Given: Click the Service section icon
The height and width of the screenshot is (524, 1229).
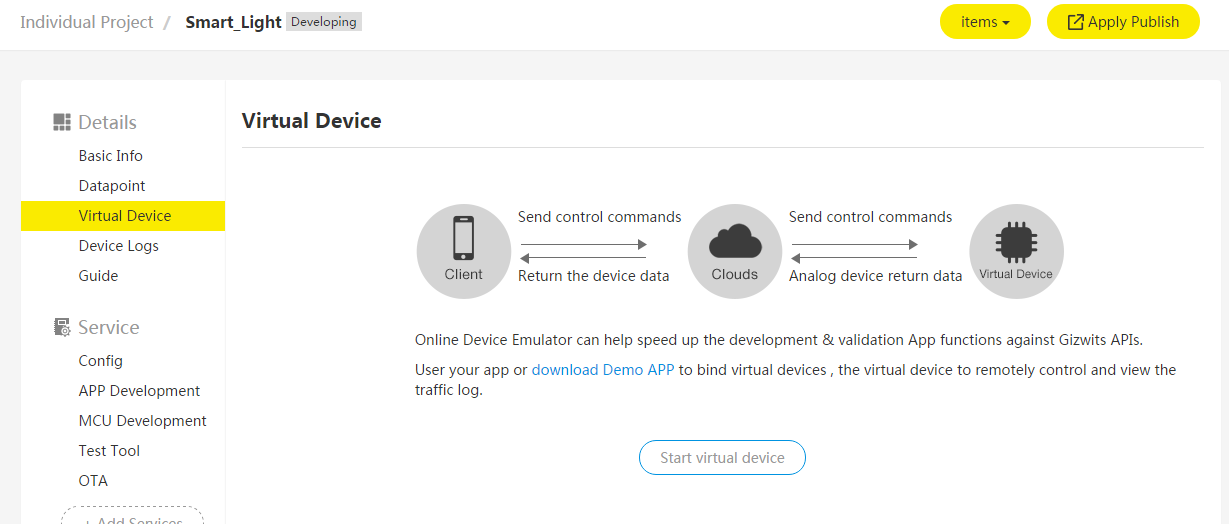Looking at the screenshot, I should [62, 327].
